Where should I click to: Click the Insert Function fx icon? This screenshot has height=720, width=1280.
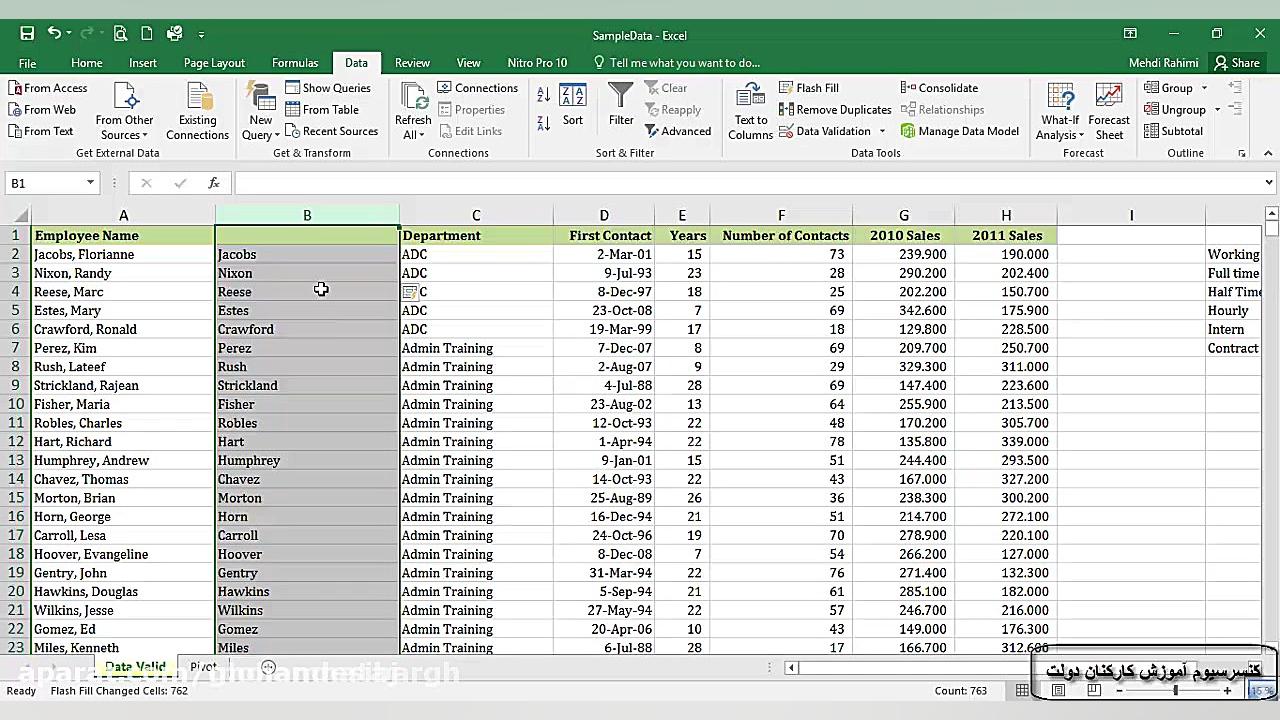point(213,183)
